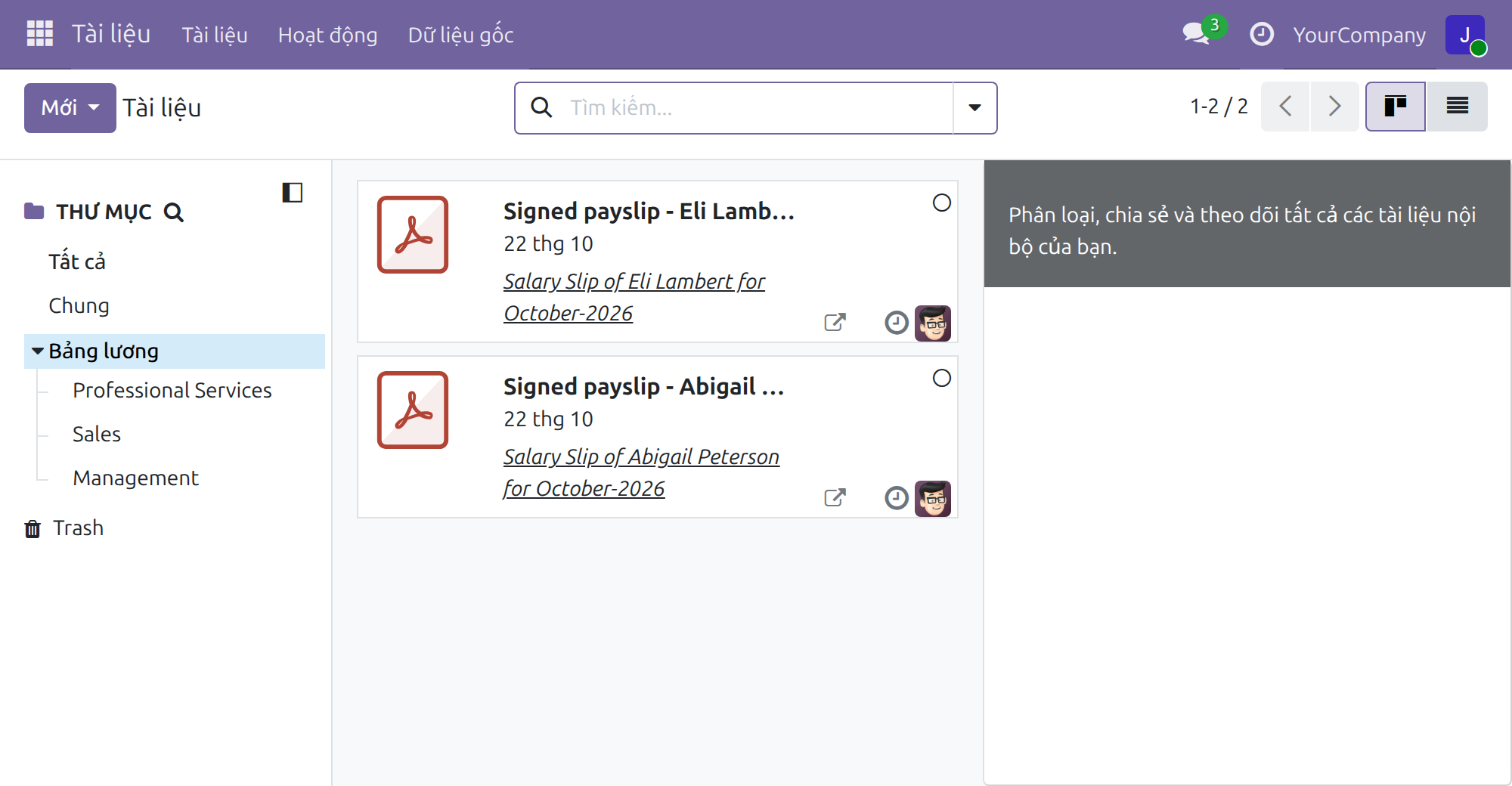Image resolution: width=1512 pixels, height=786 pixels.
Task: Select the Chung folder
Action: [79, 306]
